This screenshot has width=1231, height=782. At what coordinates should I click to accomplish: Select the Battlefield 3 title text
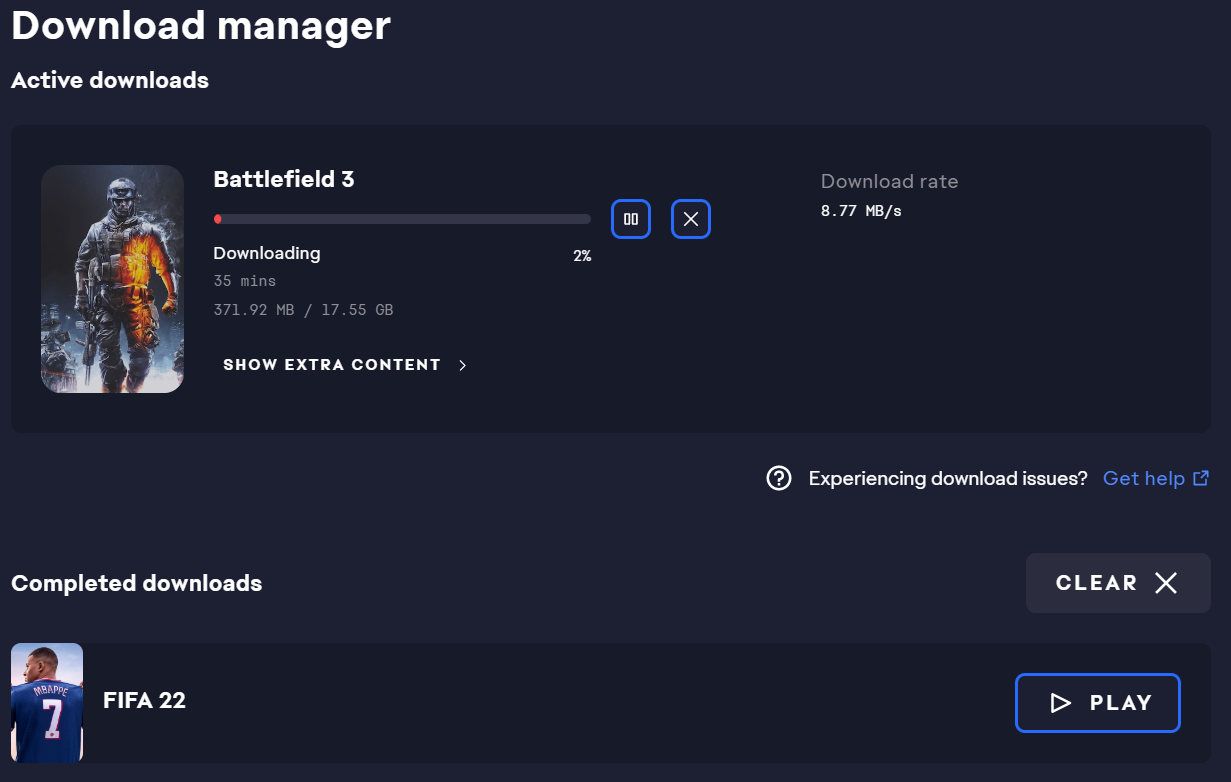(284, 179)
